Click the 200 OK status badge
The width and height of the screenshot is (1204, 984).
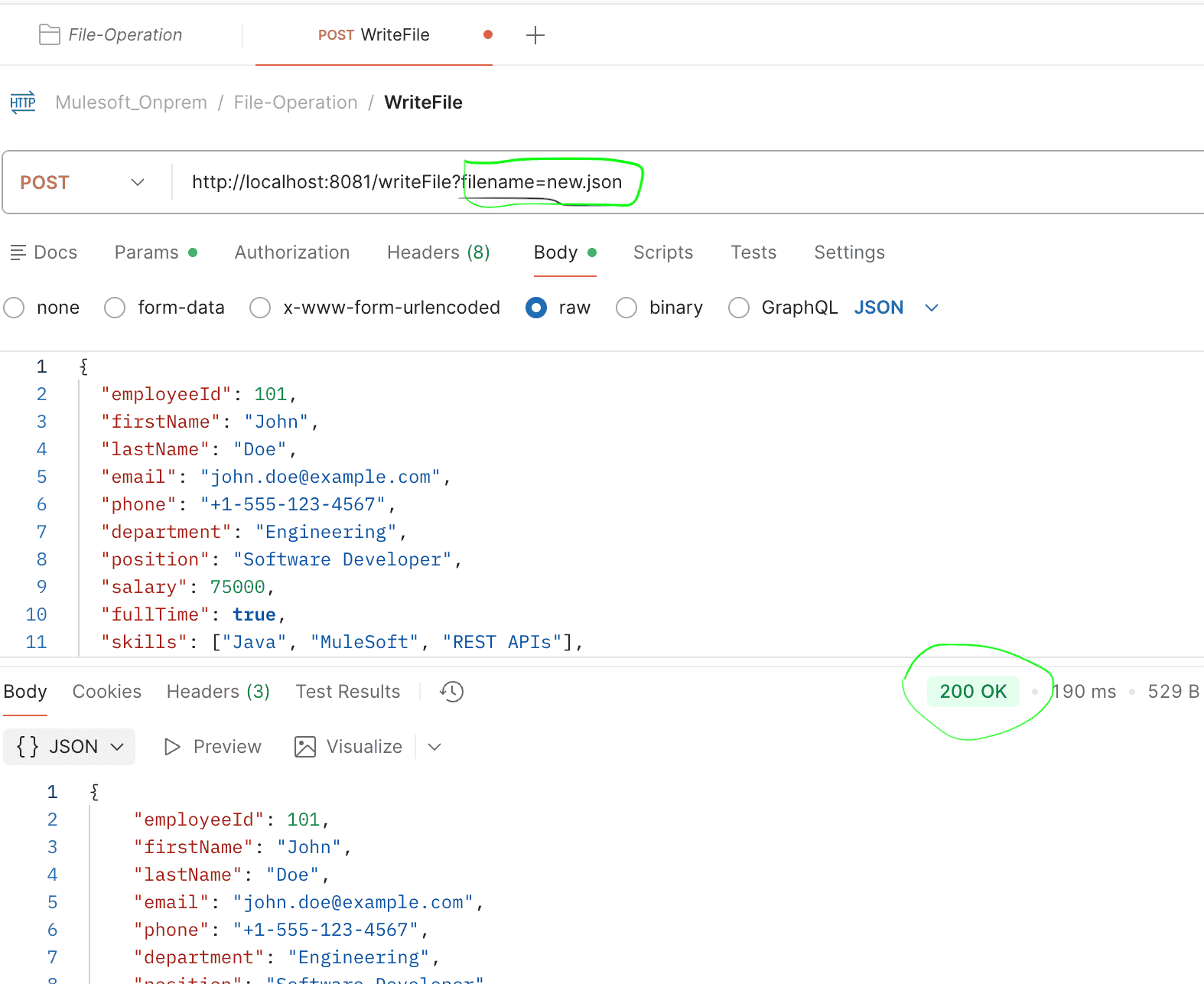972,692
